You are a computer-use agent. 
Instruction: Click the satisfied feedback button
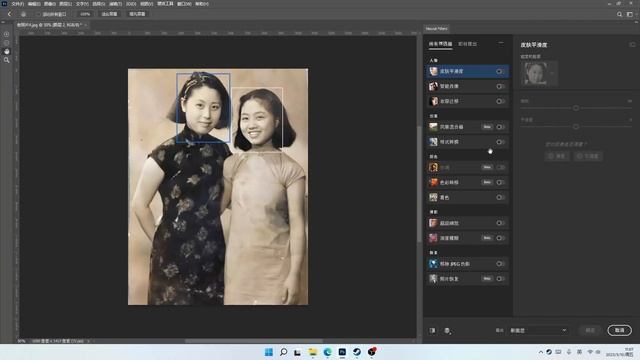point(557,156)
